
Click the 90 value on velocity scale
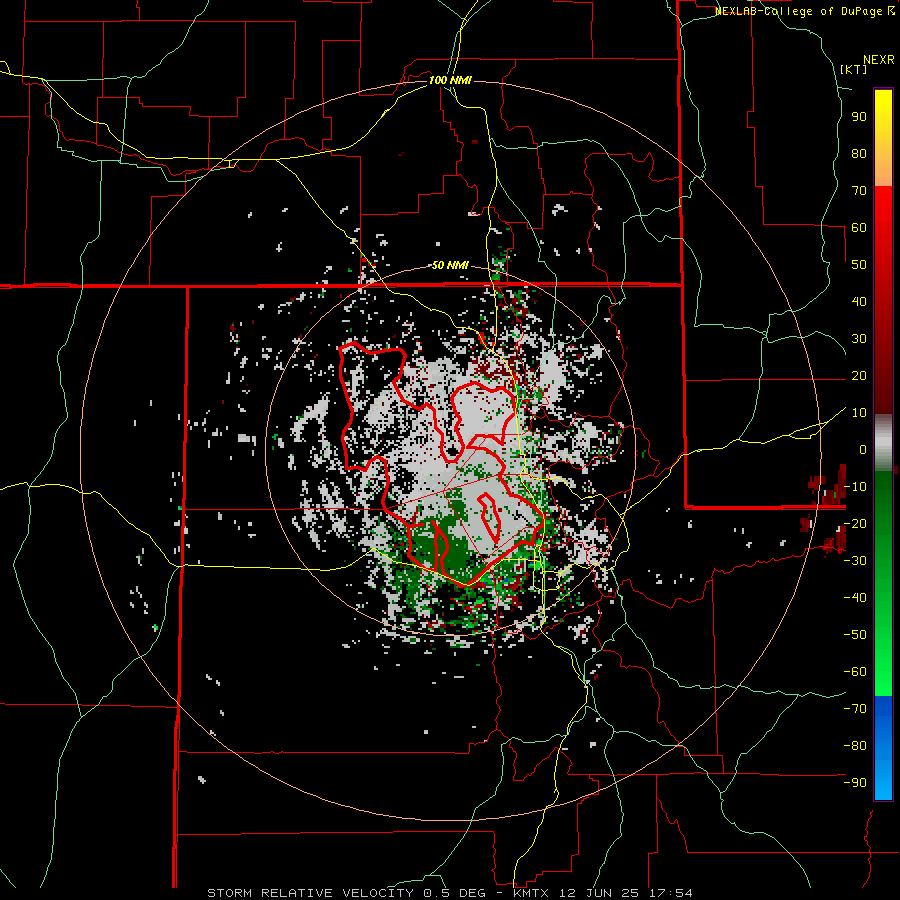[x=859, y=117]
